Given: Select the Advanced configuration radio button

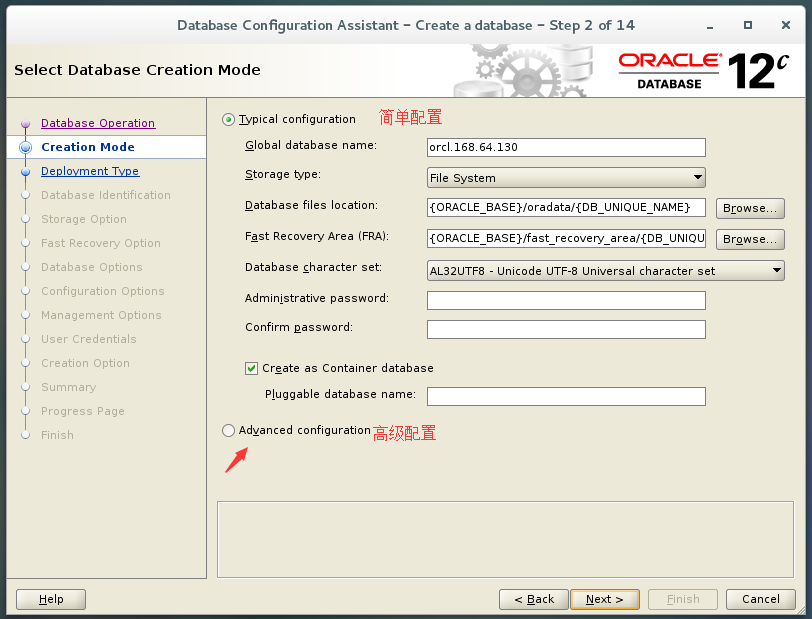Looking at the screenshot, I should pyautogui.click(x=228, y=430).
